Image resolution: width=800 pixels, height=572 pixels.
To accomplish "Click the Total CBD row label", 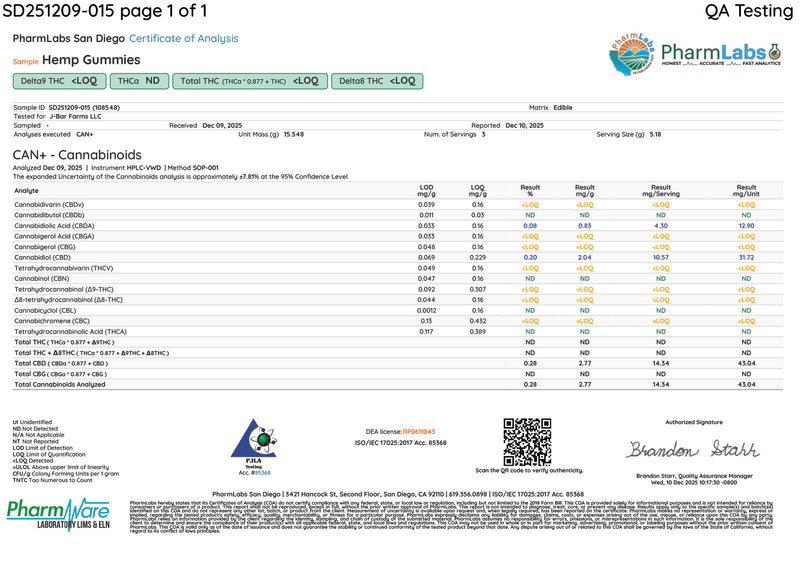I will pos(61,364).
